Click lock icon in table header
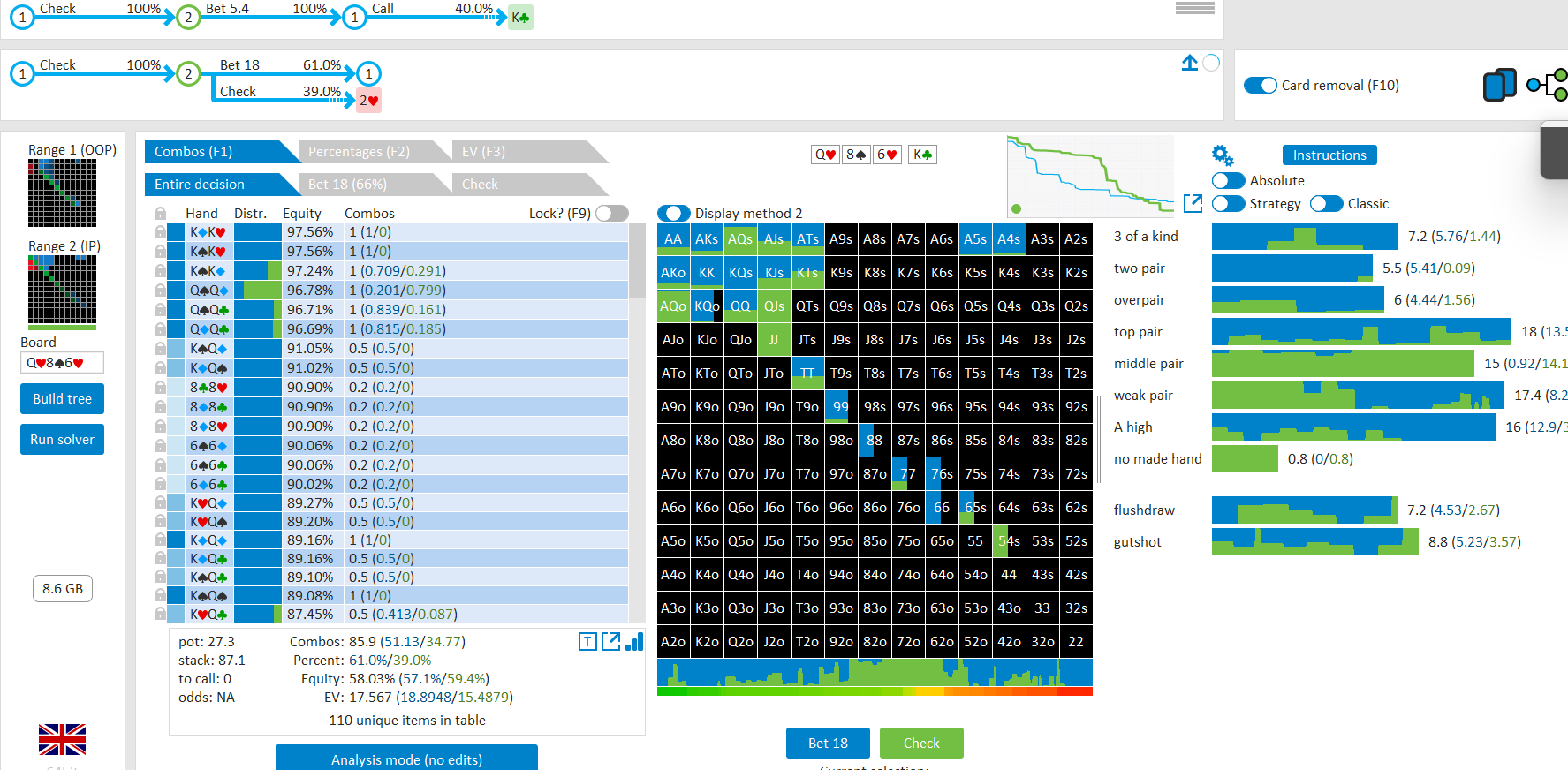The width and height of the screenshot is (1568, 770). (160, 213)
